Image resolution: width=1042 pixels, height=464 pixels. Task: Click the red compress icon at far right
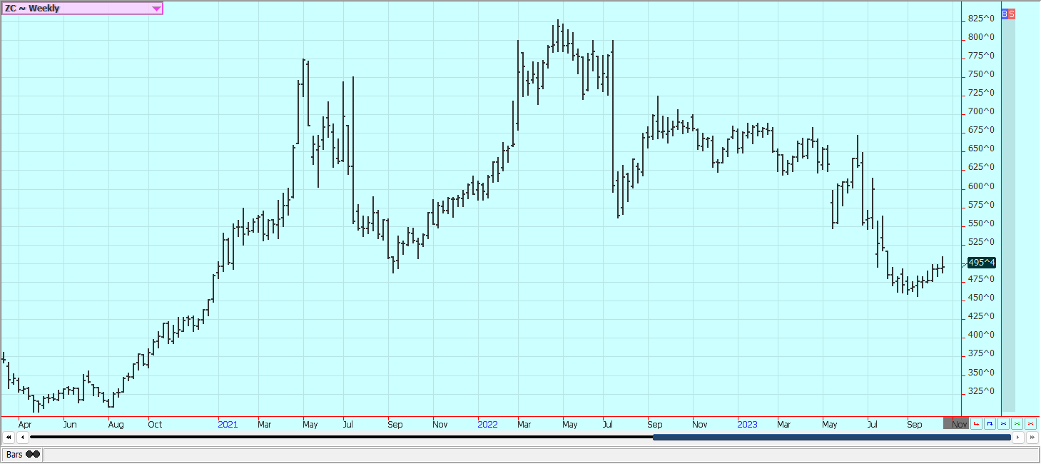click(1031, 423)
